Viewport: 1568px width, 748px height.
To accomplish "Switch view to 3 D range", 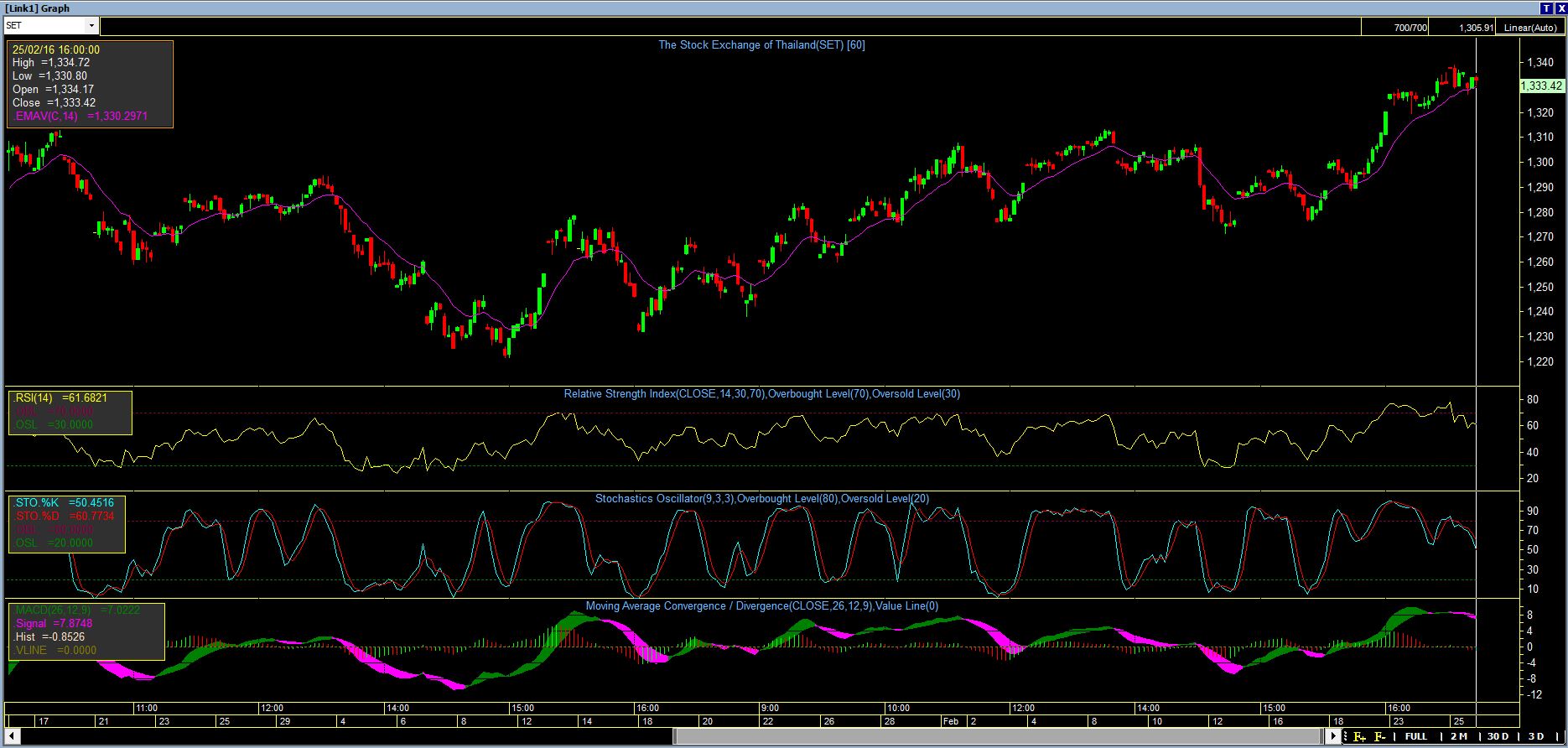I will point(1536,737).
